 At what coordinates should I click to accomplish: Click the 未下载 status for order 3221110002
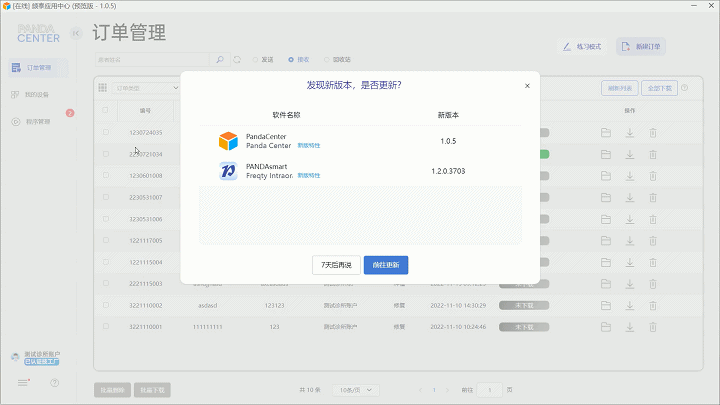524,305
